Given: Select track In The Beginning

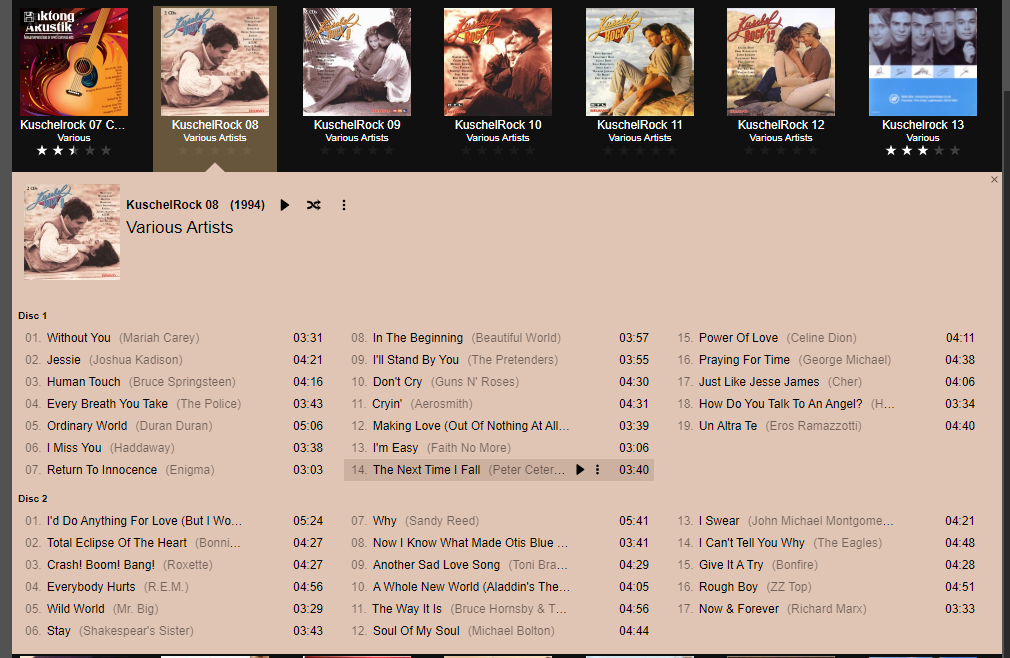Looking at the screenshot, I should (499, 338).
